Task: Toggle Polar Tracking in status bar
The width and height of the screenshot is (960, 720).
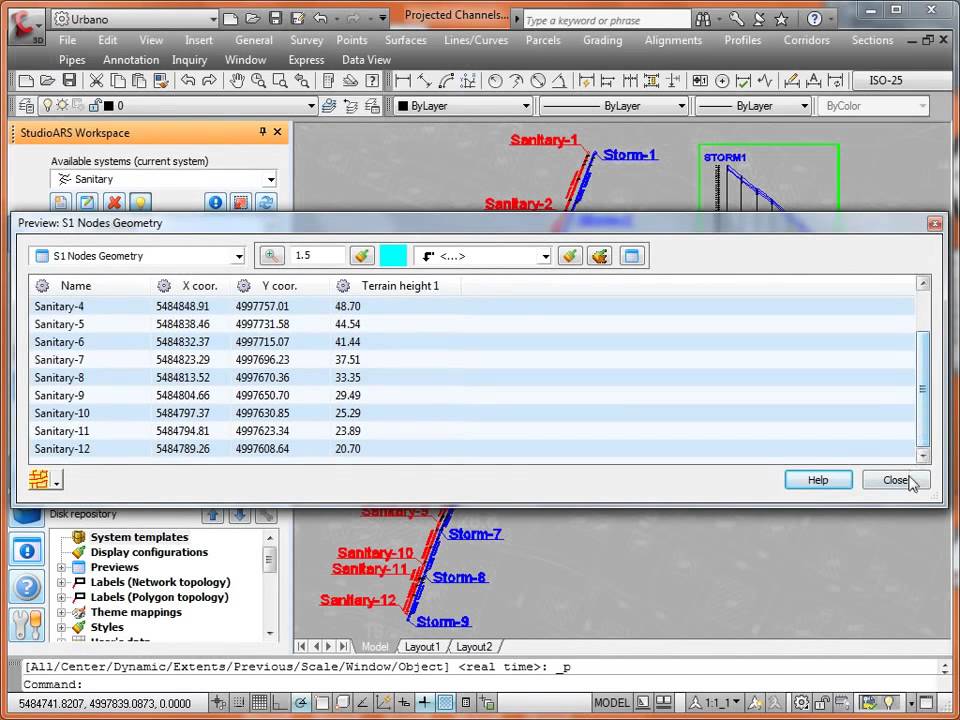Action: pos(301,703)
